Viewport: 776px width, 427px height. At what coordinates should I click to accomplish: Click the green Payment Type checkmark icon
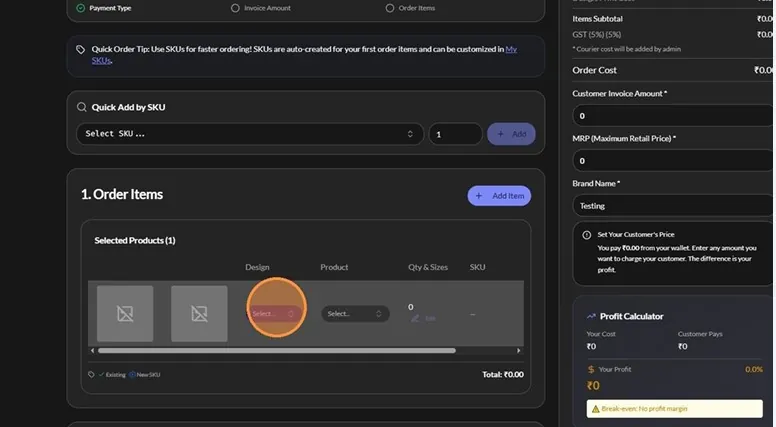tap(81, 8)
